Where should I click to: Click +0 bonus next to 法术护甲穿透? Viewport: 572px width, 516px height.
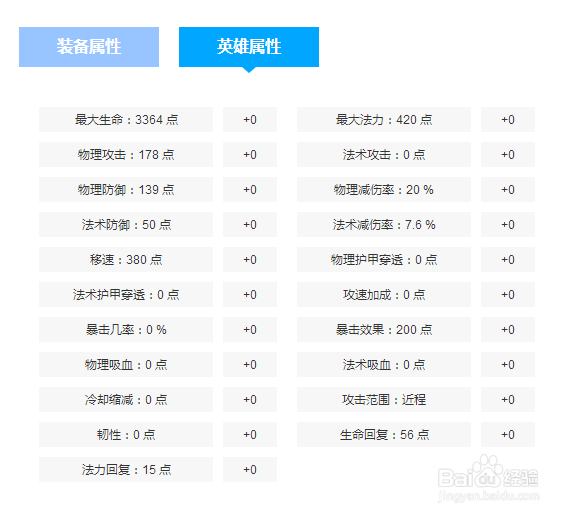pyautogui.click(x=250, y=295)
